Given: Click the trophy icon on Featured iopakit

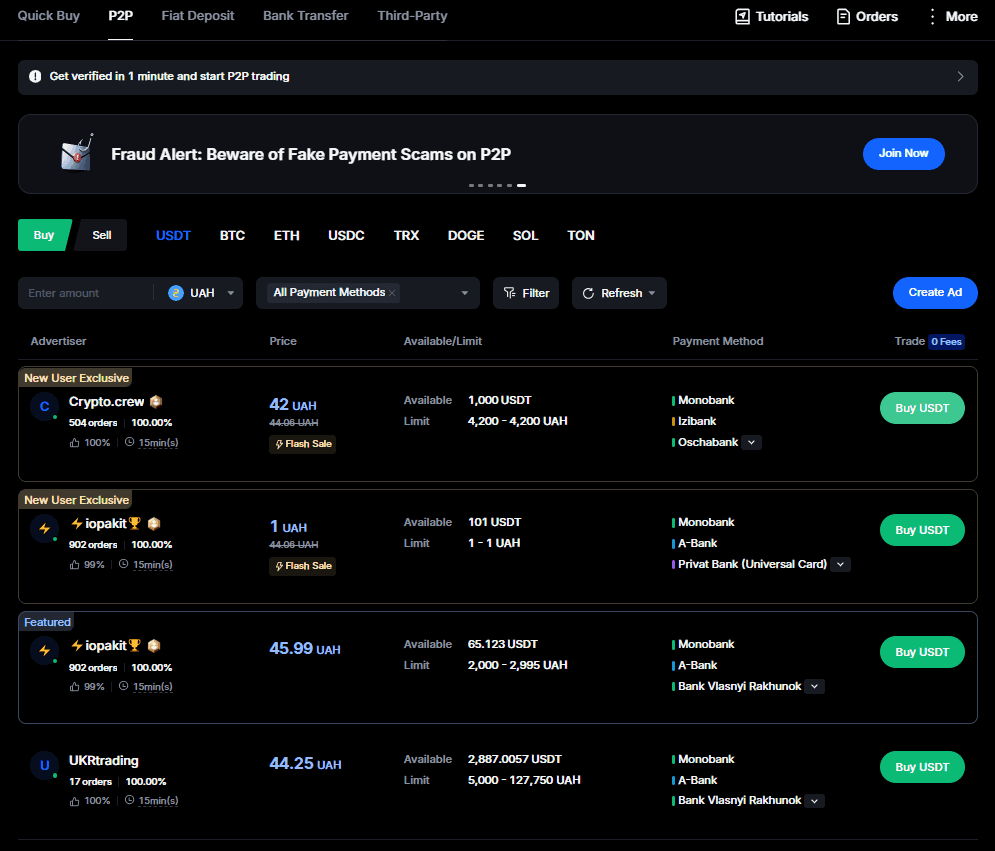Looking at the screenshot, I should coord(135,645).
